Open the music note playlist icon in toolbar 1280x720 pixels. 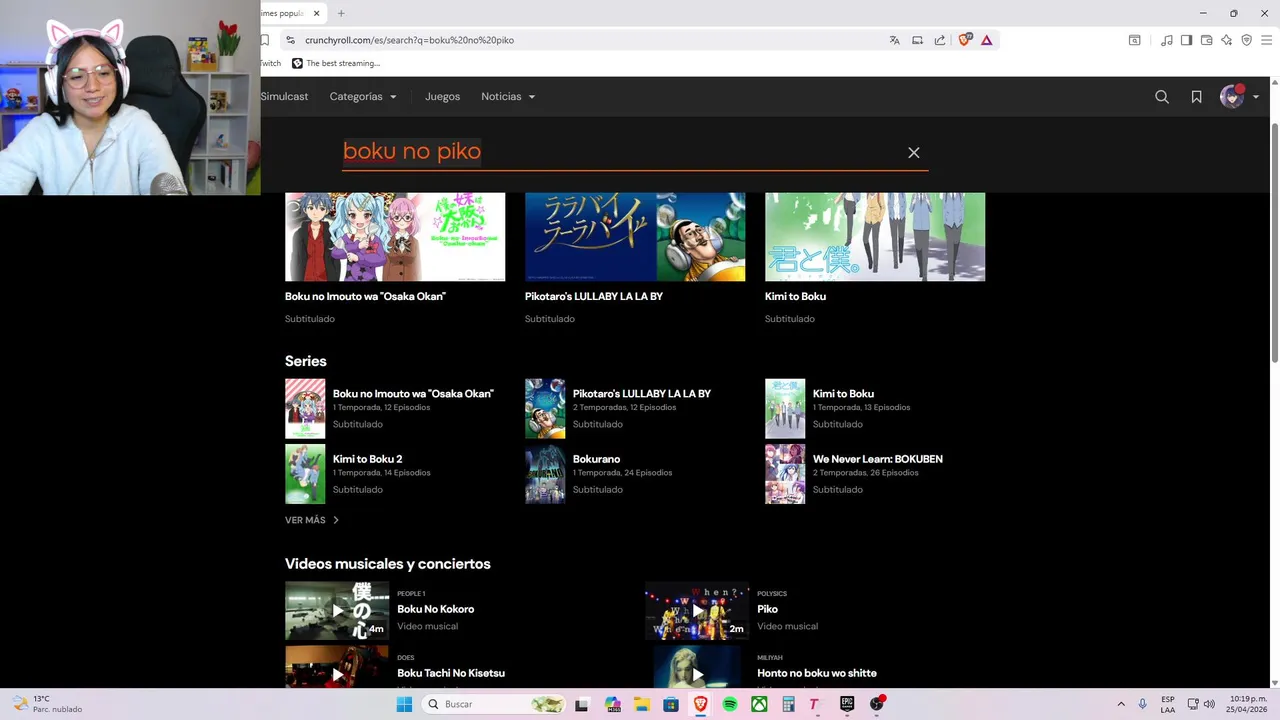click(x=1166, y=40)
